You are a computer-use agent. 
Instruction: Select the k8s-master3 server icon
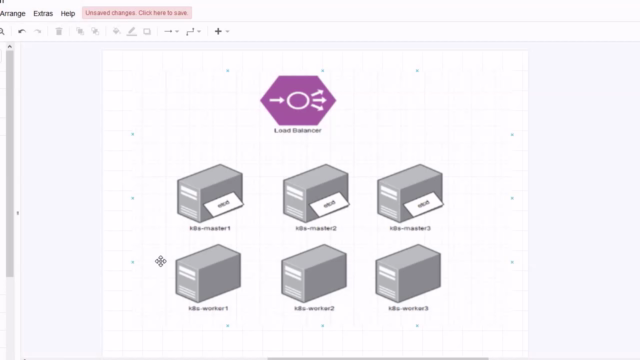pyautogui.click(x=410, y=193)
